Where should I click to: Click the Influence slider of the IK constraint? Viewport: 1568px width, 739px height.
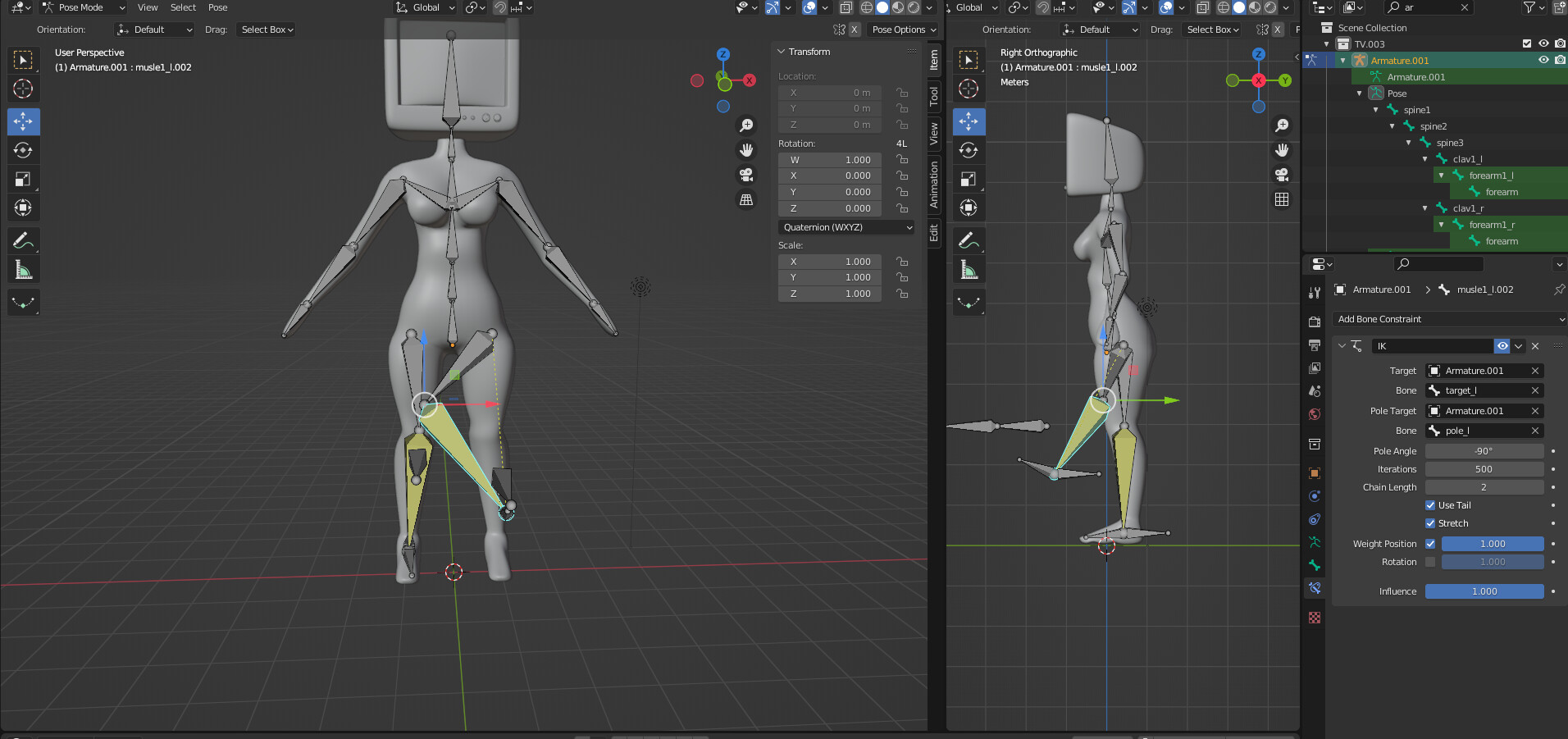click(1484, 591)
